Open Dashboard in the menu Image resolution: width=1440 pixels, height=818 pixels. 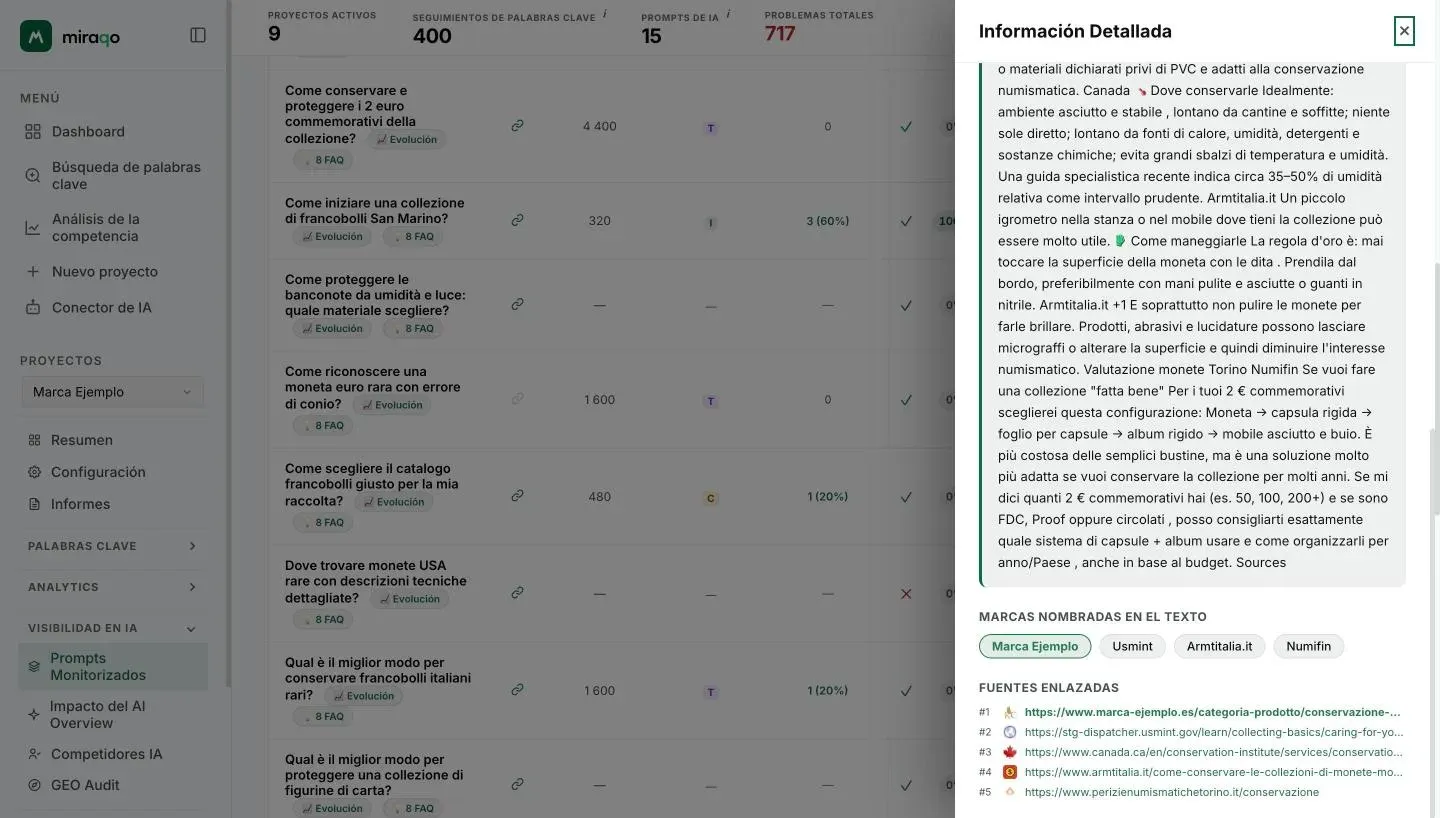(113, 132)
